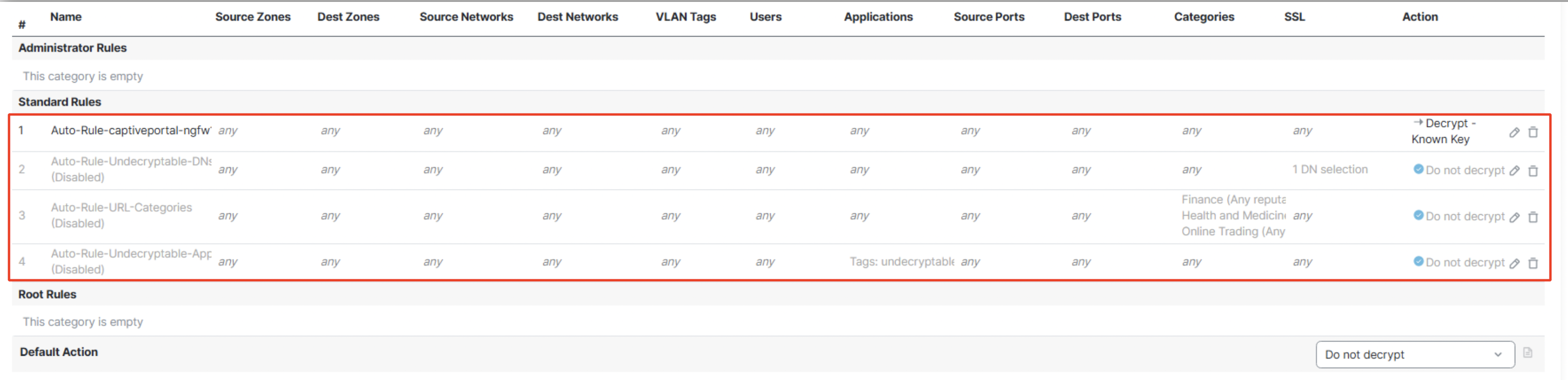
Task: Click Online Trading category entry
Action: [1233, 231]
